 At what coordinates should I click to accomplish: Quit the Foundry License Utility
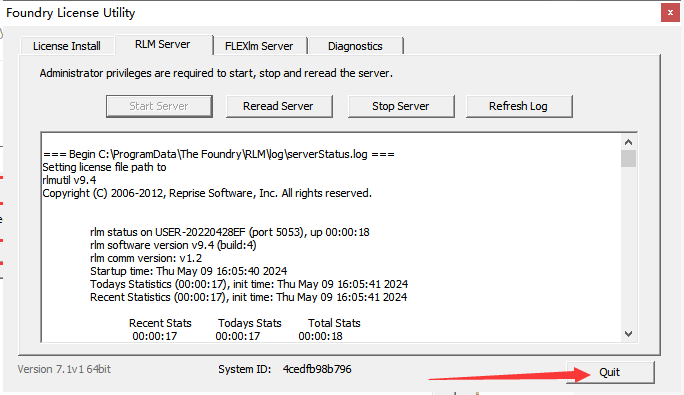[610, 372]
